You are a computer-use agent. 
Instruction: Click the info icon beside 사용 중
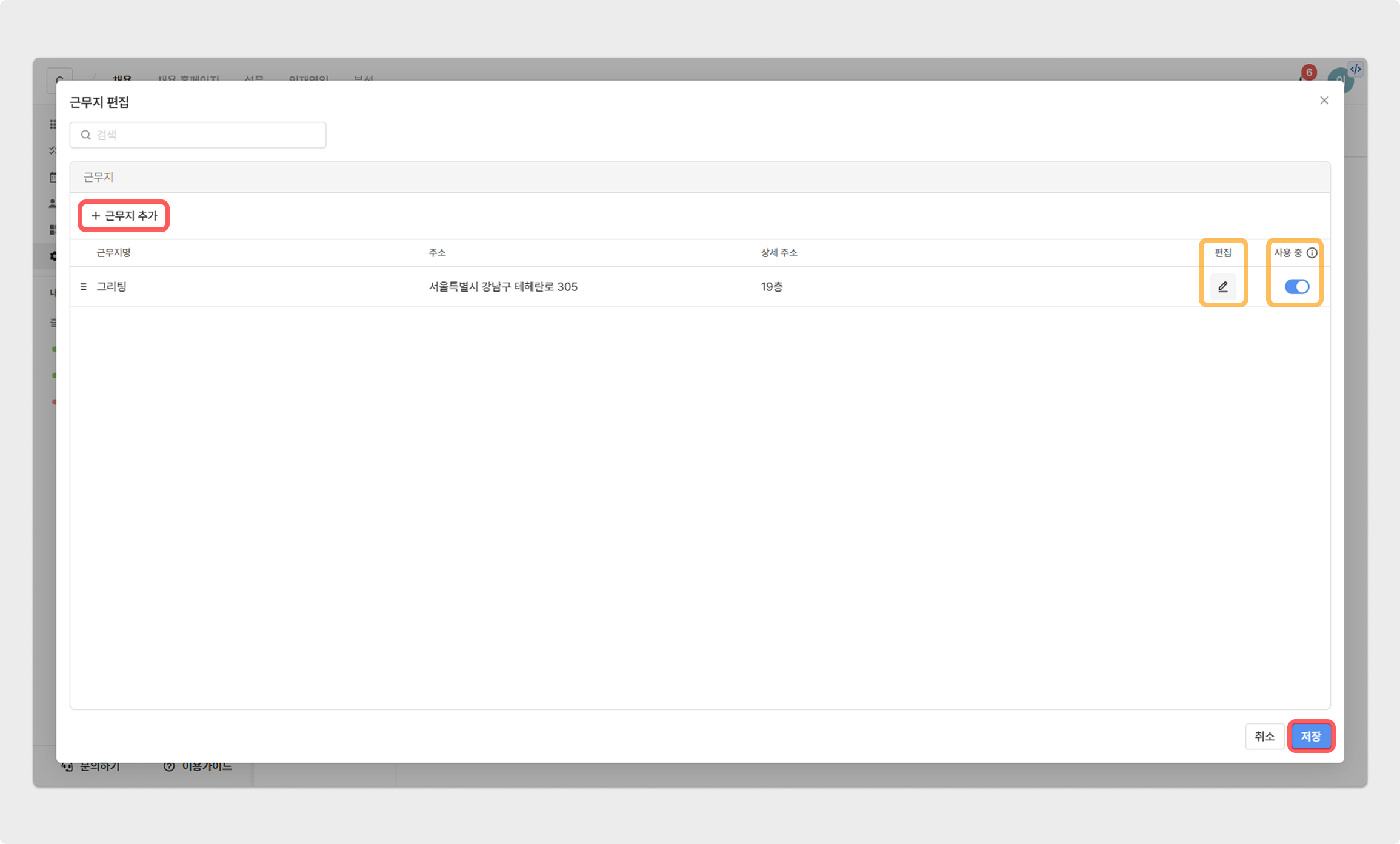tap(1312, 253)
